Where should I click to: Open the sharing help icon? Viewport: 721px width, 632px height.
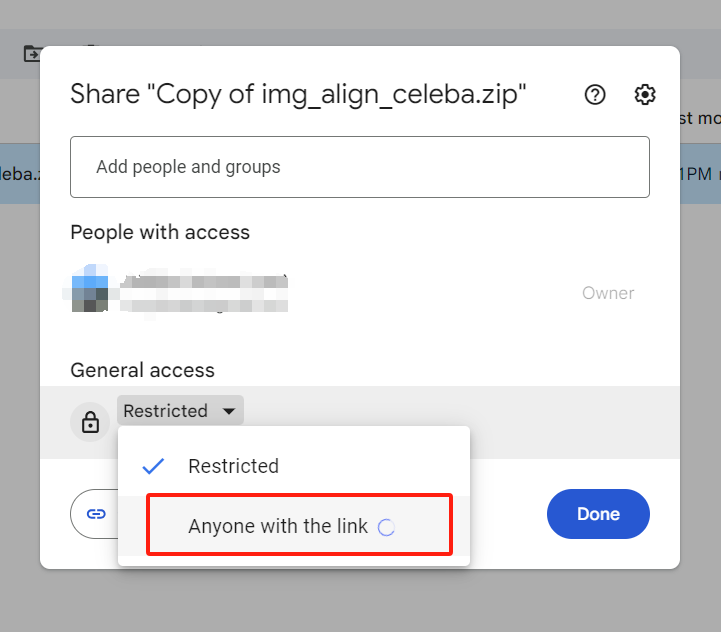pos(595,95)
